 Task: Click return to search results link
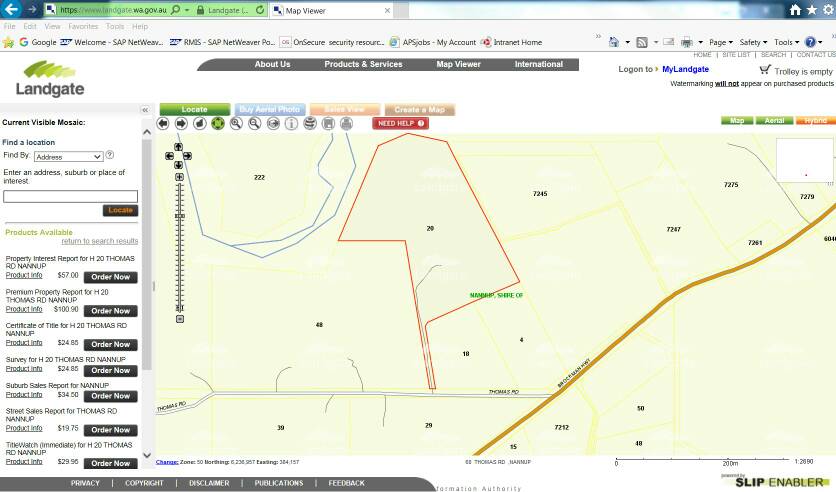(99, 241)
